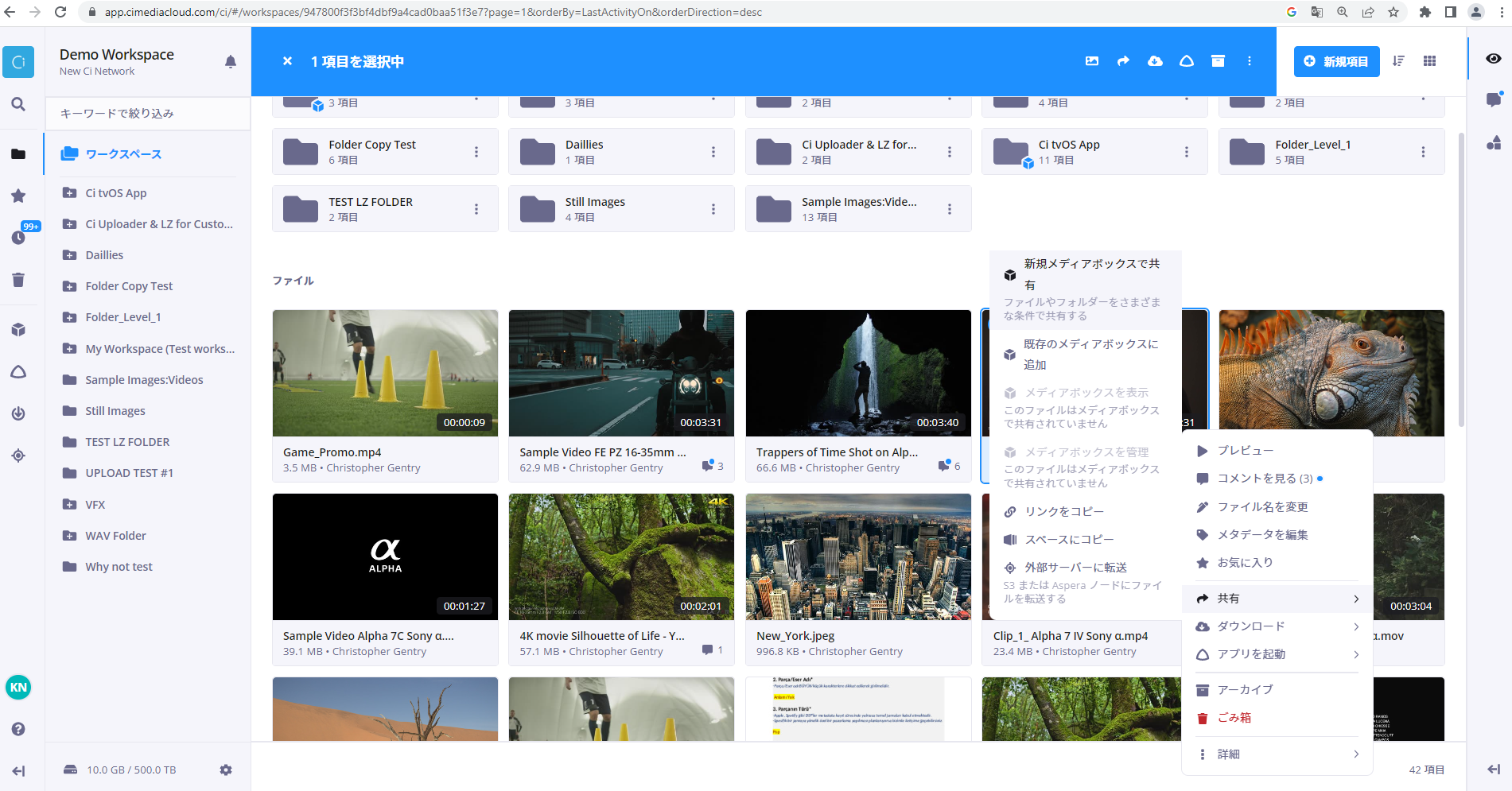Open more options in blue selection bar
The width and height of the screenshot is (1512, 791).
(x=1250, y=61)
